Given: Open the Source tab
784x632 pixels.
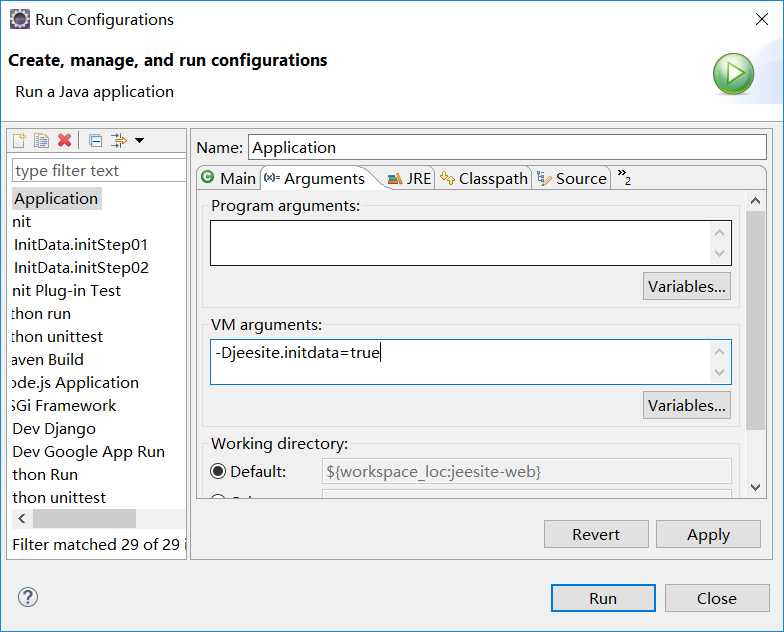Looking at the screenshot, I should pyautogui.click(x=572, y=178).
